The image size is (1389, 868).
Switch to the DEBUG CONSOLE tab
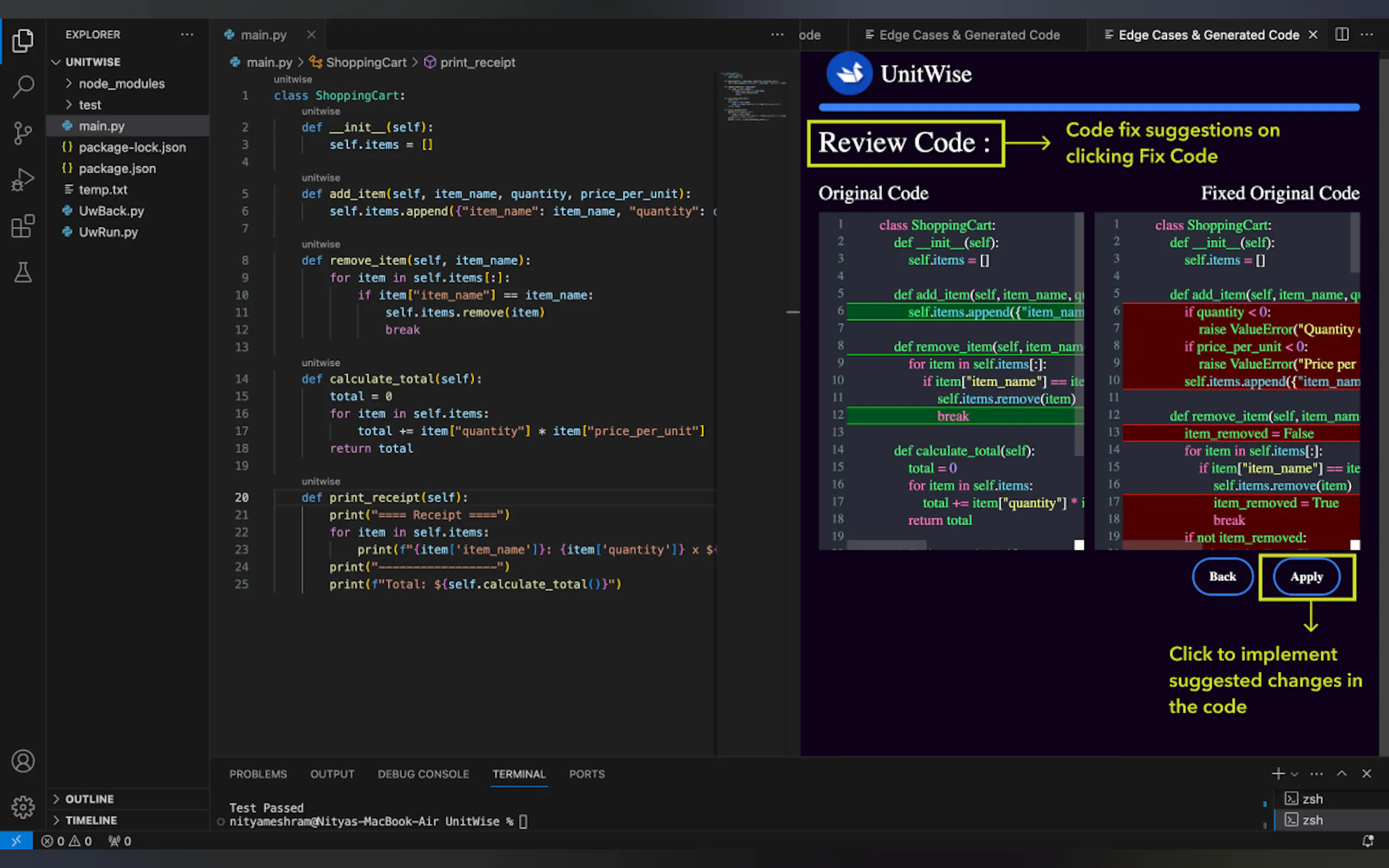click(423, 775)
